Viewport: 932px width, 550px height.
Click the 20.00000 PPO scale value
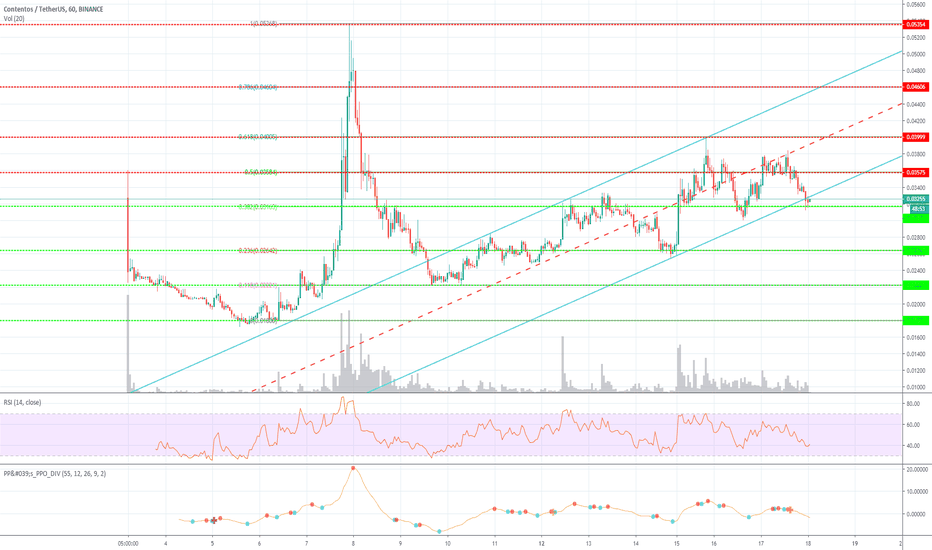coord(917,469)
